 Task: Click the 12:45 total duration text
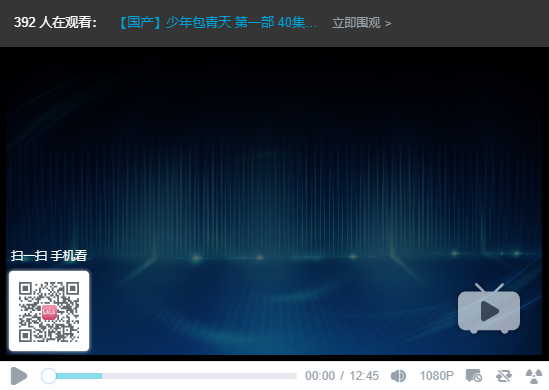[364, 376]
